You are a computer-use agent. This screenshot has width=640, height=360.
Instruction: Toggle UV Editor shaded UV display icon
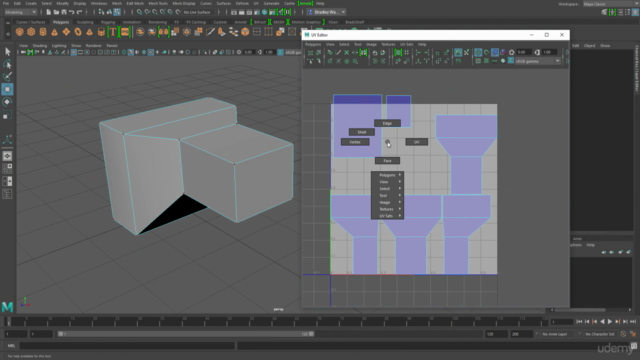[494, 52]
